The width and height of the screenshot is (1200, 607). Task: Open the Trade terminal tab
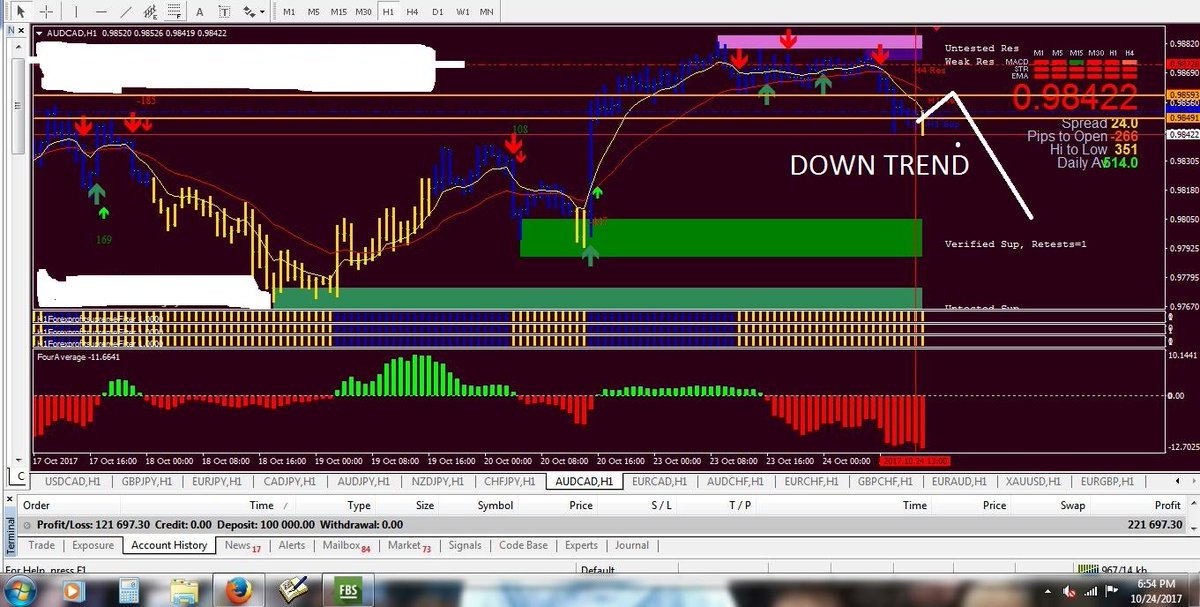41,545
